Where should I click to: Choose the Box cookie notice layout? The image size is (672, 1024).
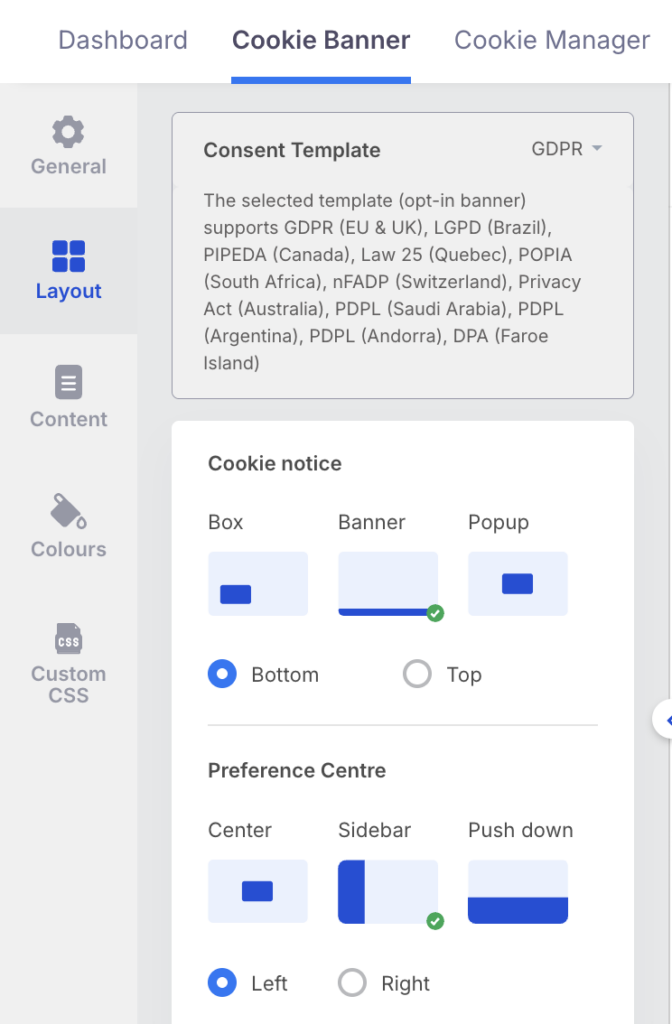pyautogui.click(x=257, y=584)
